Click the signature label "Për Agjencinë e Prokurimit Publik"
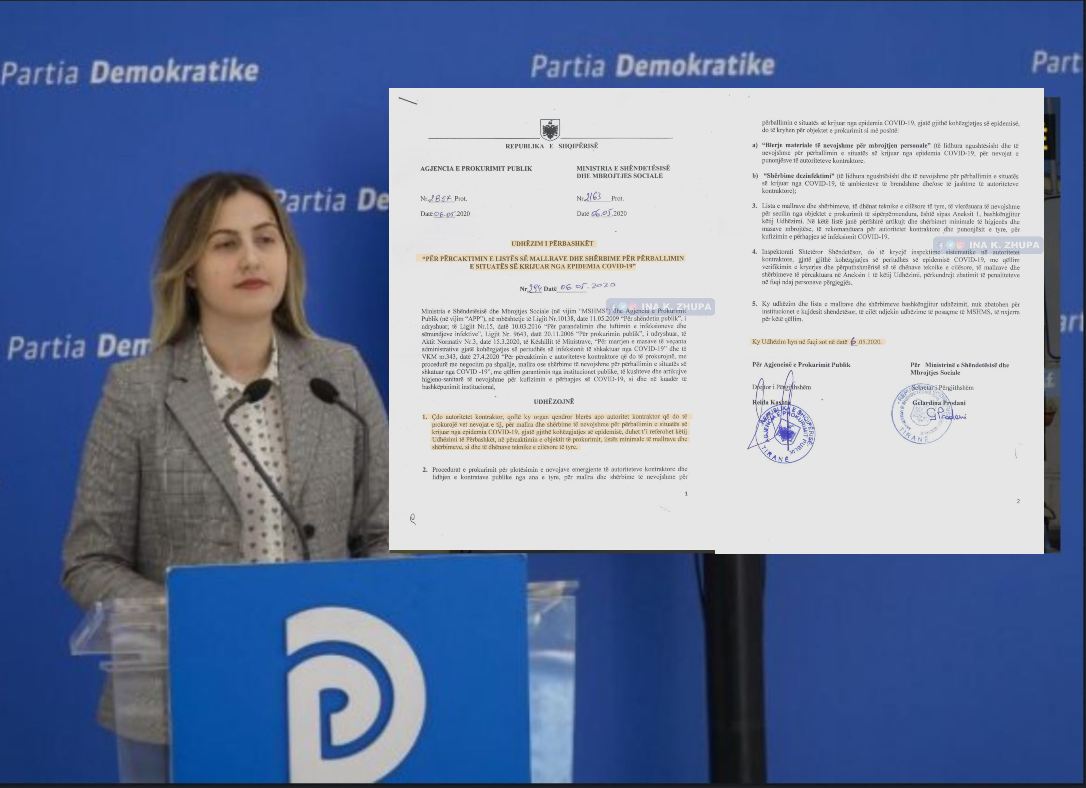 [x=801, y=364]
